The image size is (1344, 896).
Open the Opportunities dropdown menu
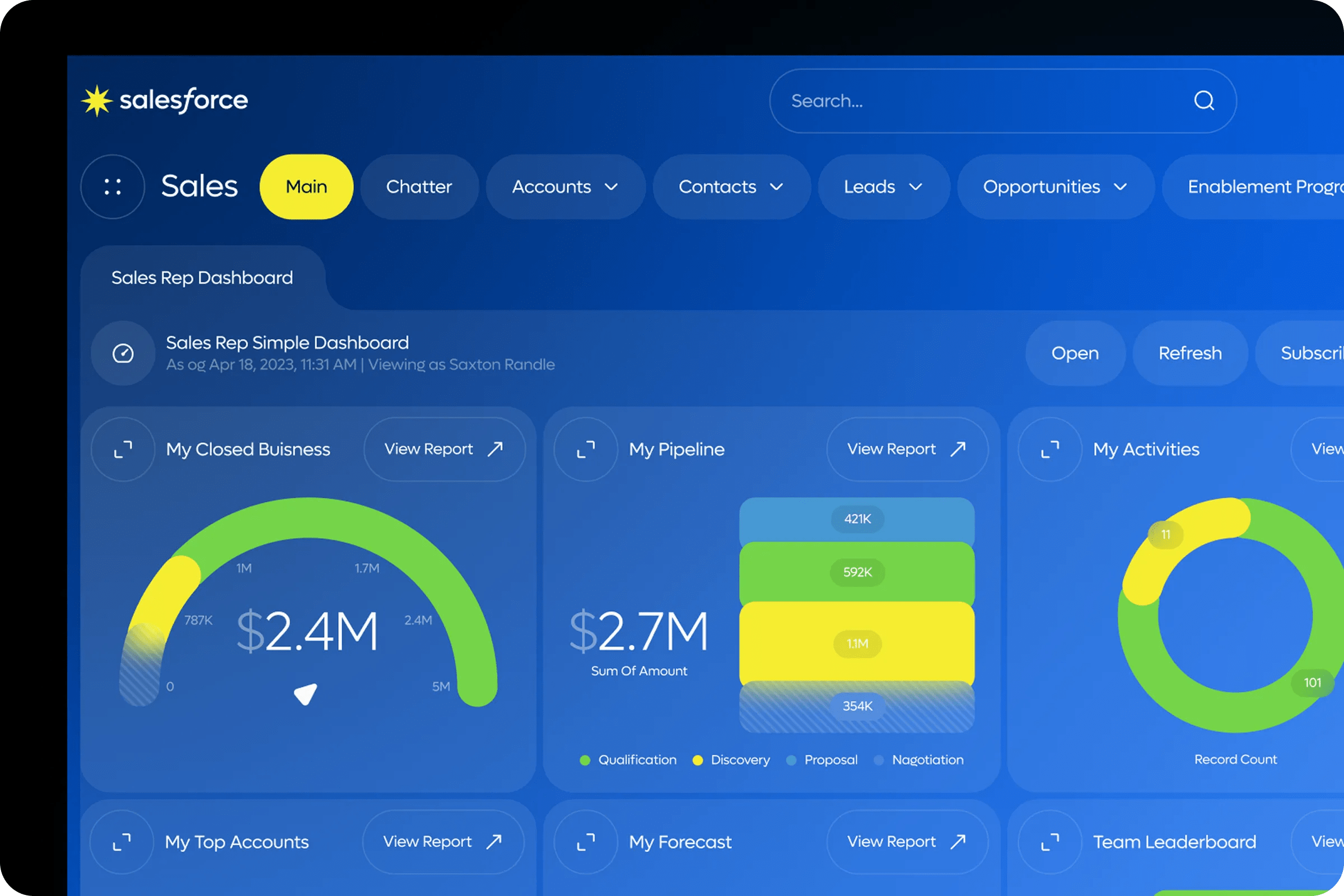[x=1120, y=187]
